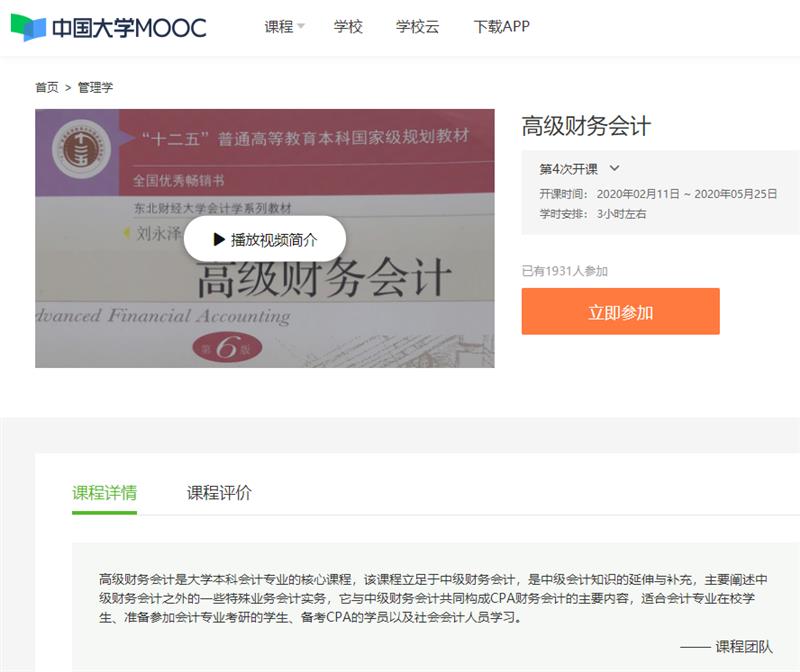Screen dimensions: 800x672
Task: Open the 管理学 breadcrumb category
Action: click(96, 88)
